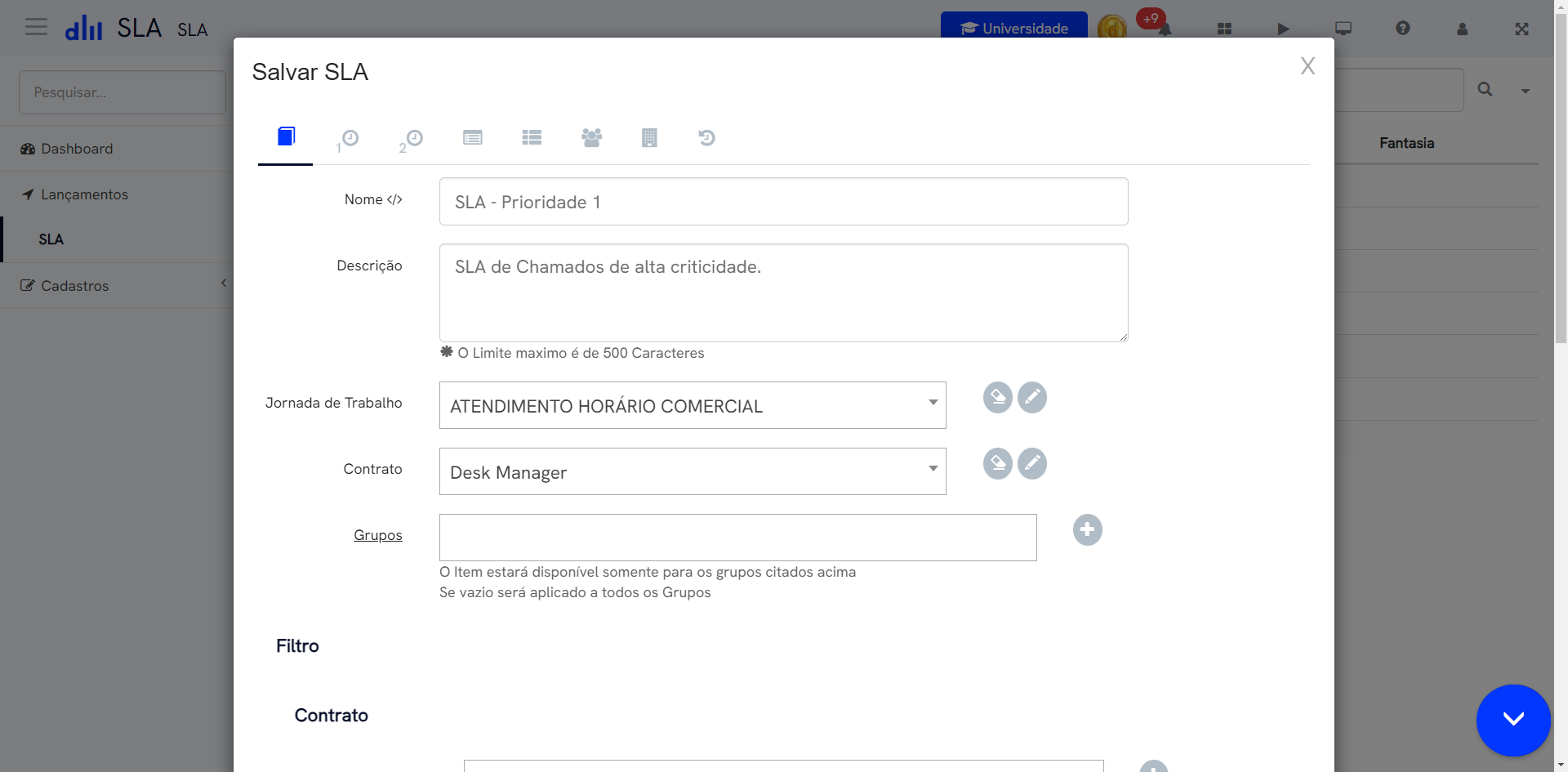The width and height of the screenshot is (1568, 772).
Task: Open the hamburger menu in the header
Action: tap(36, 28)
